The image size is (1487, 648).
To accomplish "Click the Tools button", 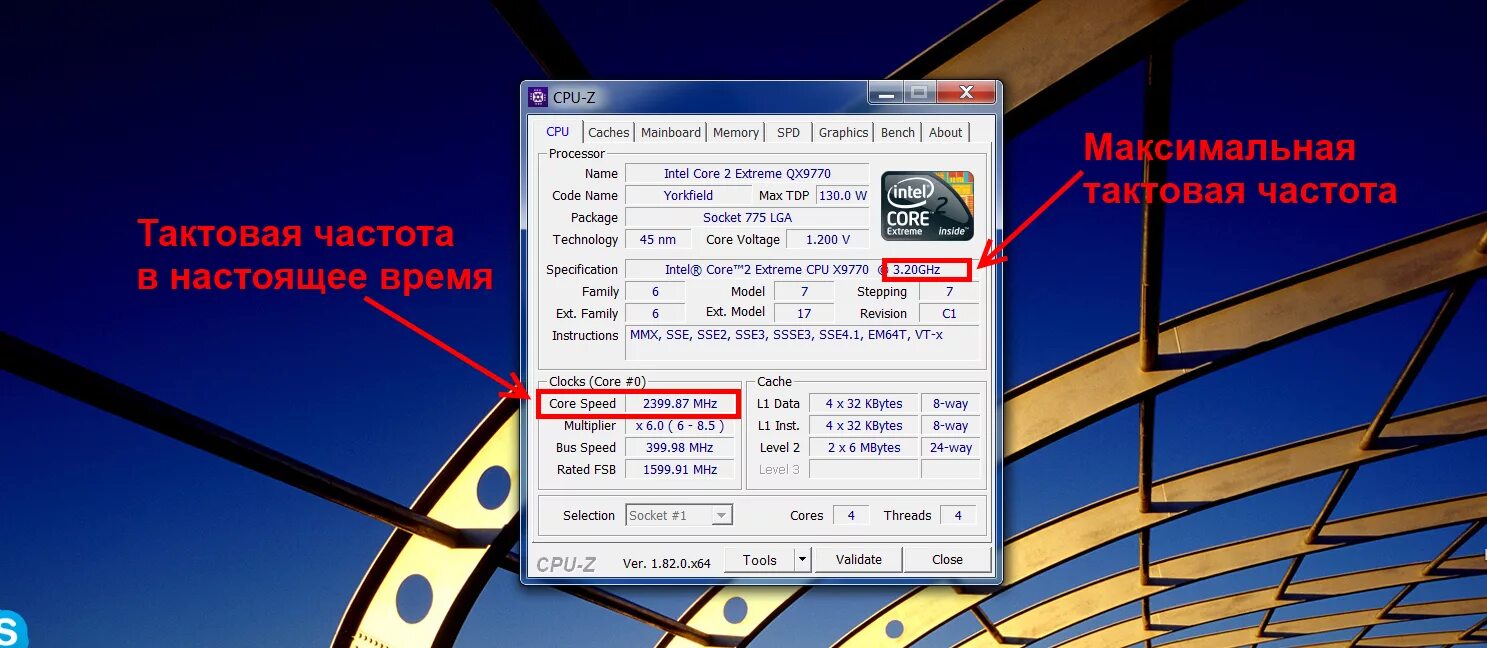I will click(x=760, y=560).
